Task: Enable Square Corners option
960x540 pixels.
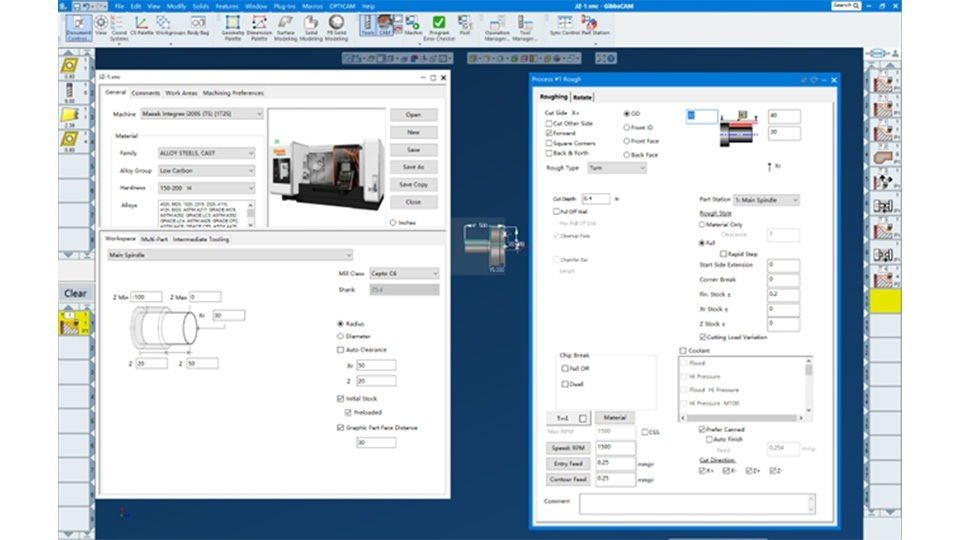Action: point(549,143)
